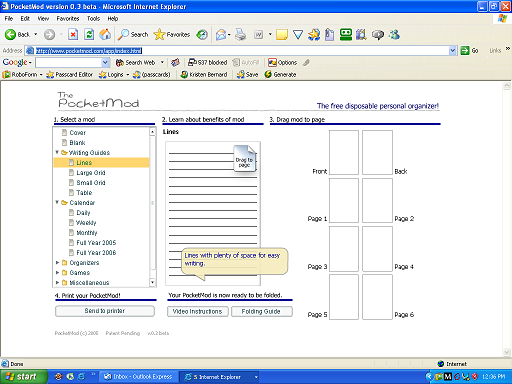Viewport: 512px width, 384px height.
Task: Collapse the Calendar folder
Action: 57,202
